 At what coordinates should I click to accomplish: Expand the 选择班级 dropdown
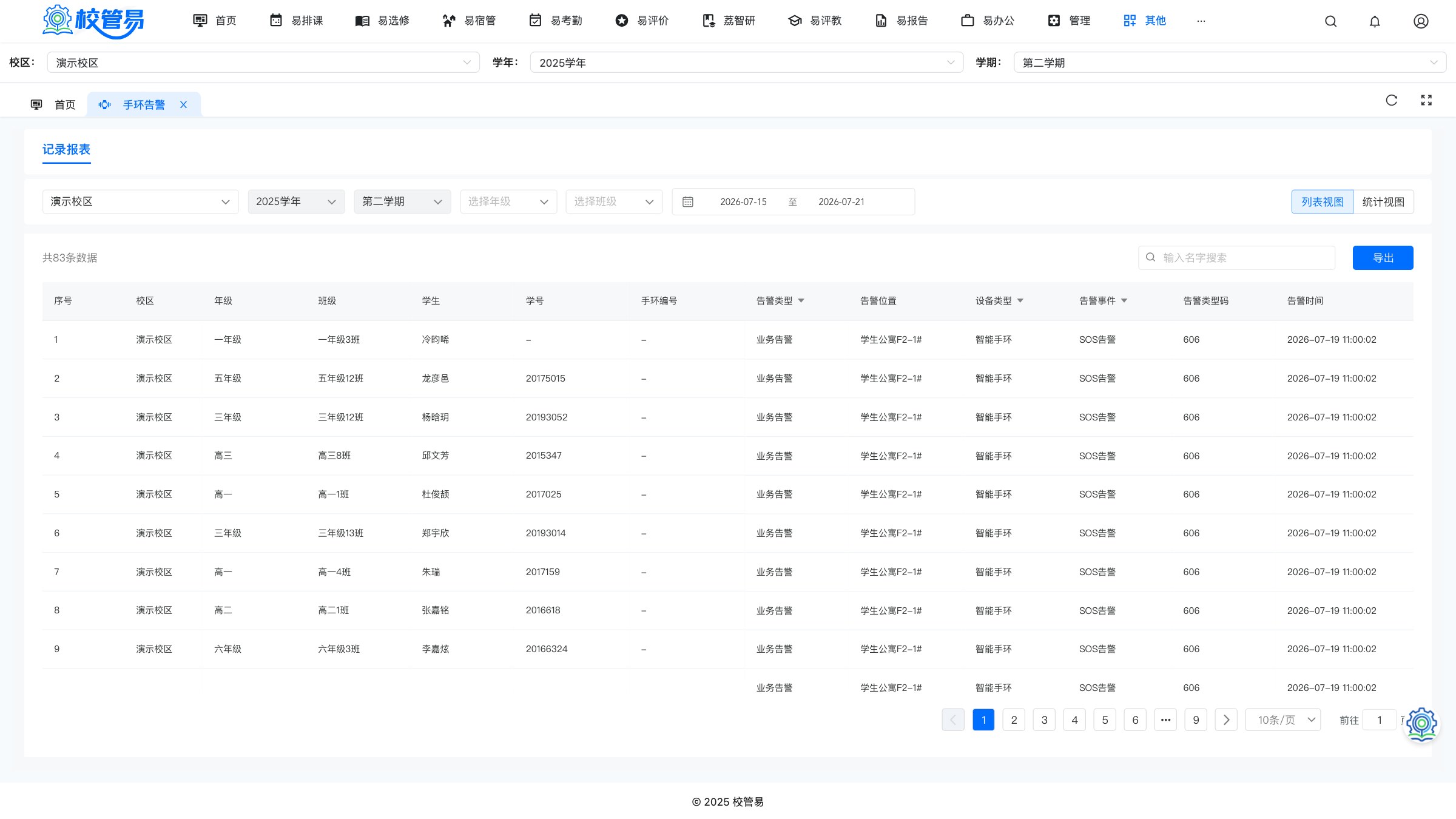click(x=614, y=202)
